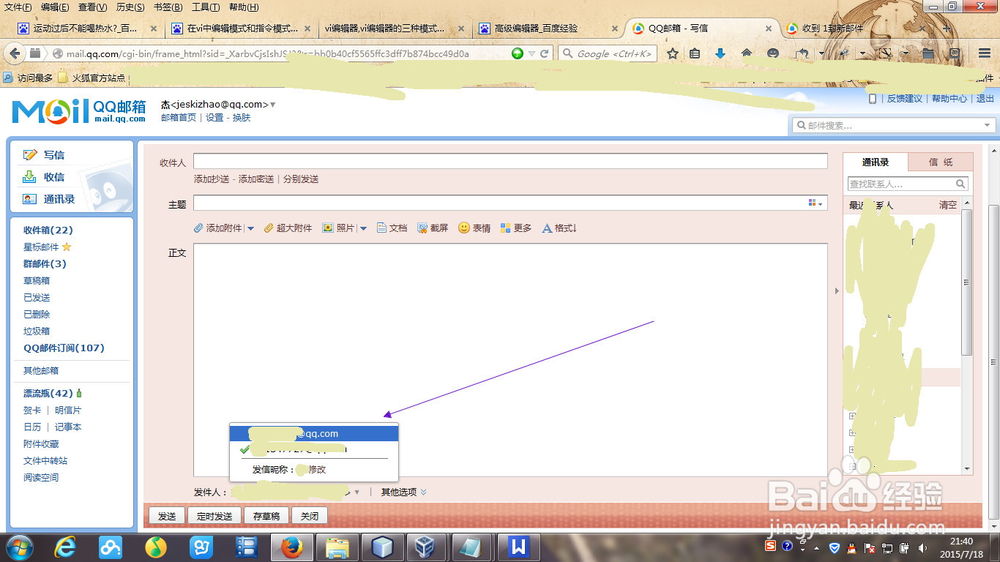Click the Screenshot (截屏) tool
The image size is (1000, 562).
tap(433, 228)
